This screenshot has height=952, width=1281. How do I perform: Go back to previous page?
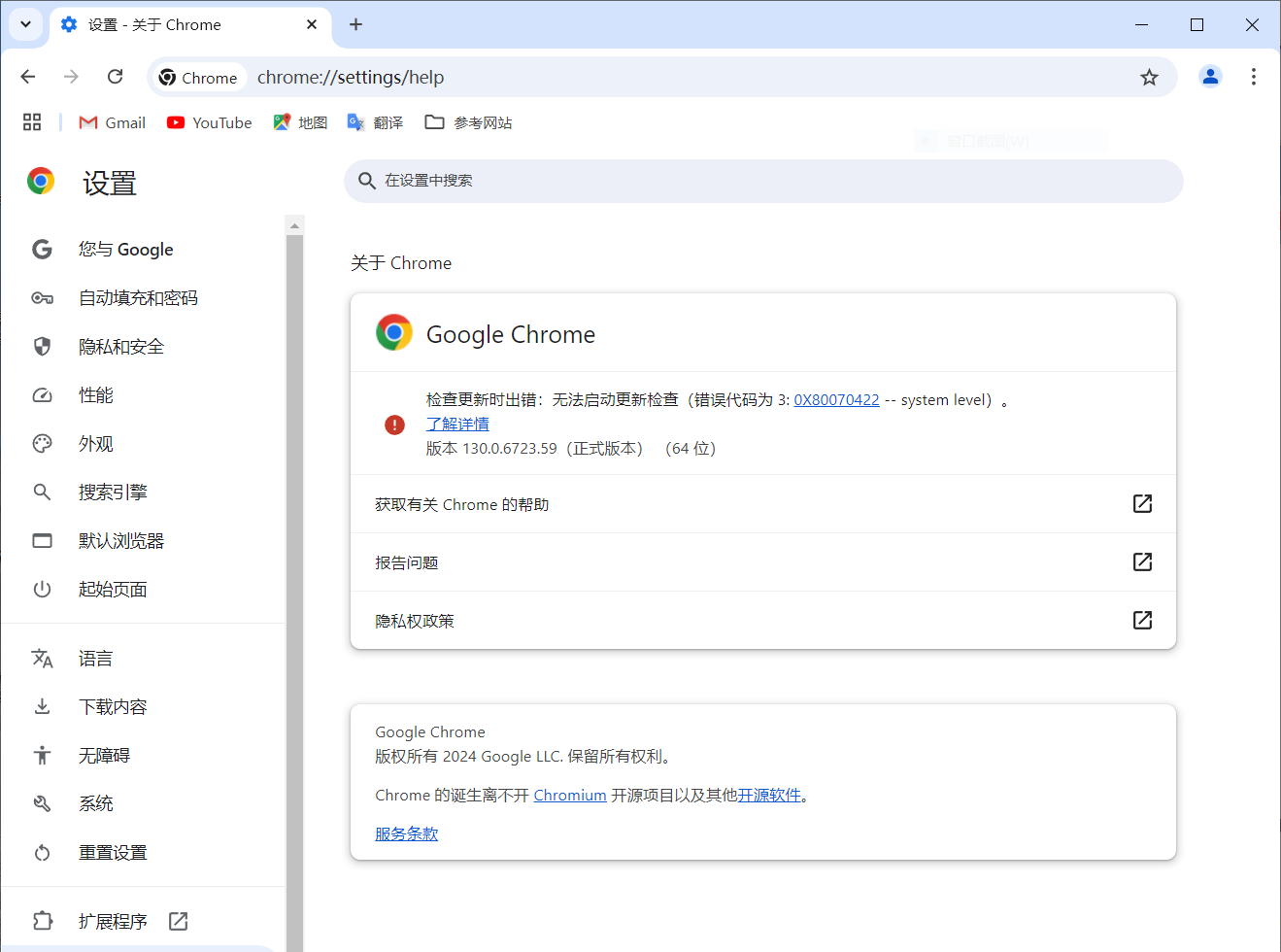coord(28,77)
